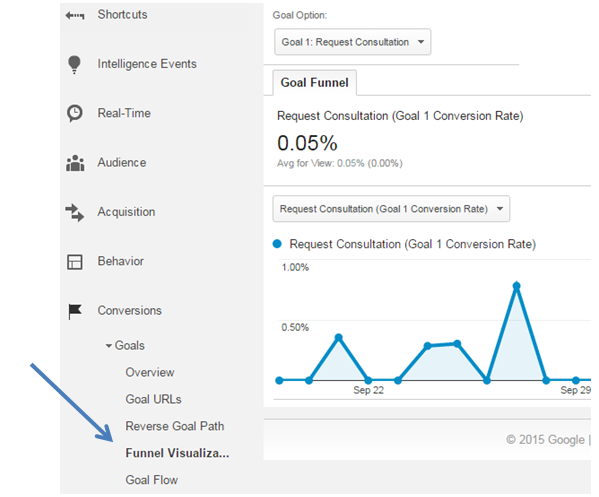Click the Audience people icon
This screenshot has height=497, width=599.
pos(75,163)
